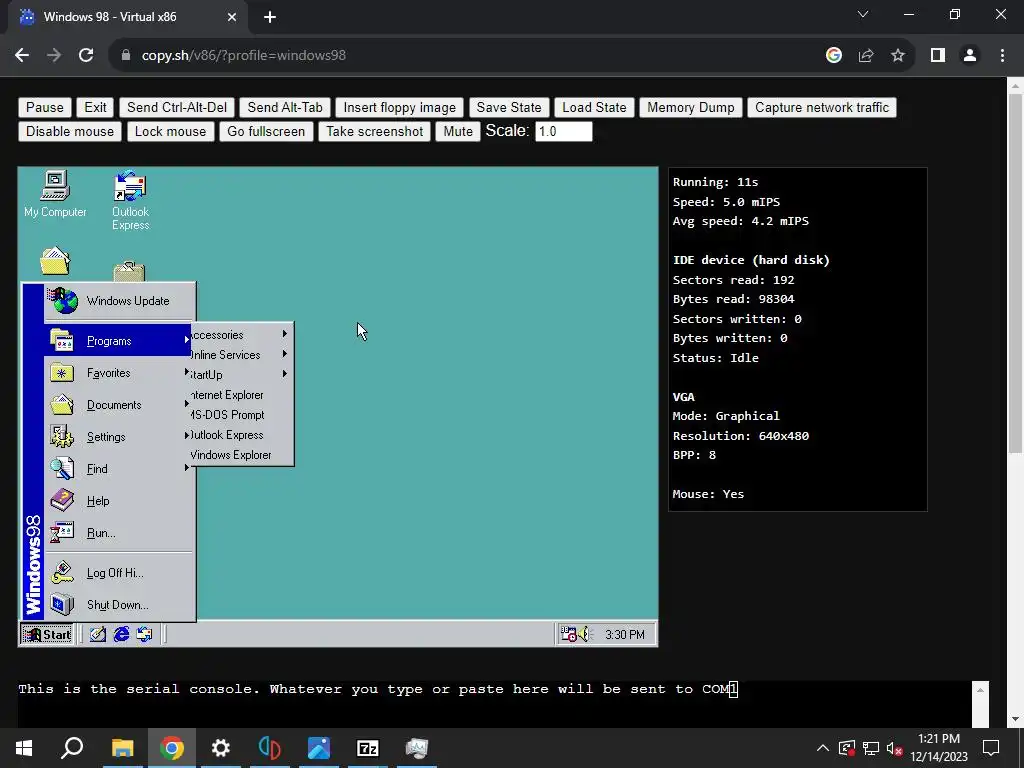Expand Accessories submenu arrow
Image resolution: width=1024 pixels, height=768 pixels.
pos(285,334)
